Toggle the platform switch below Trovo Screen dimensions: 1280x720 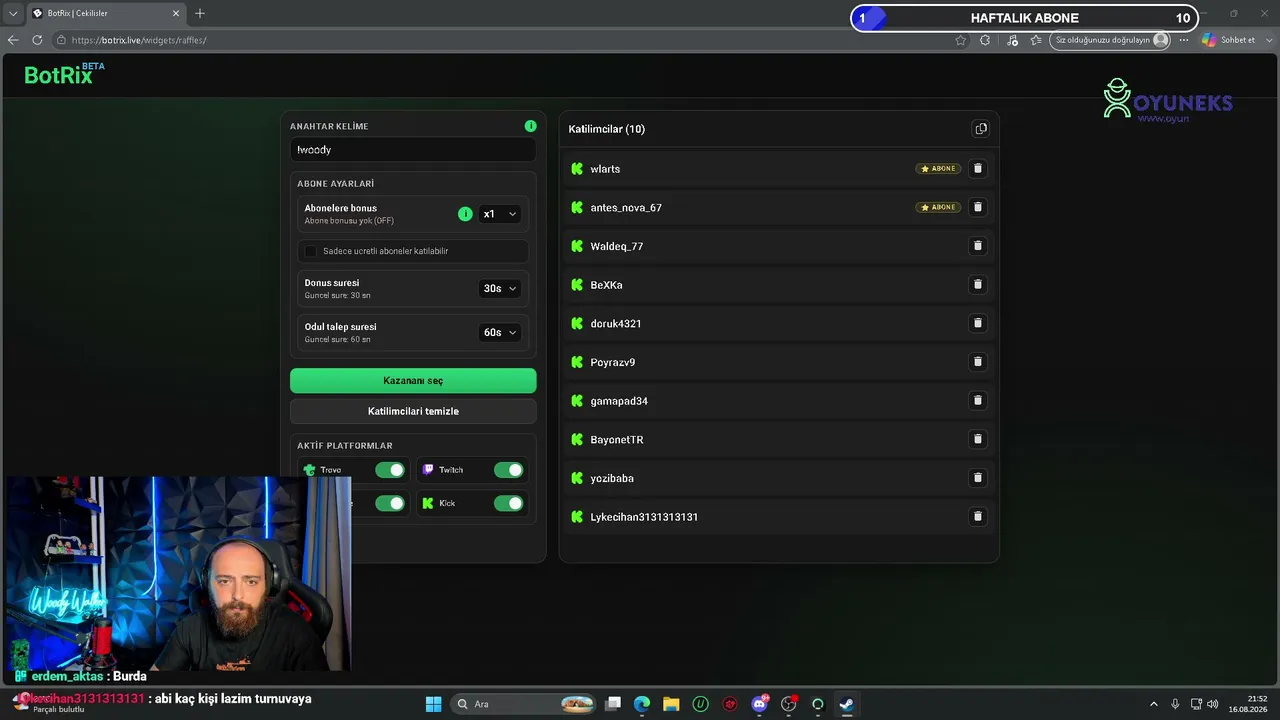(390, 503)
